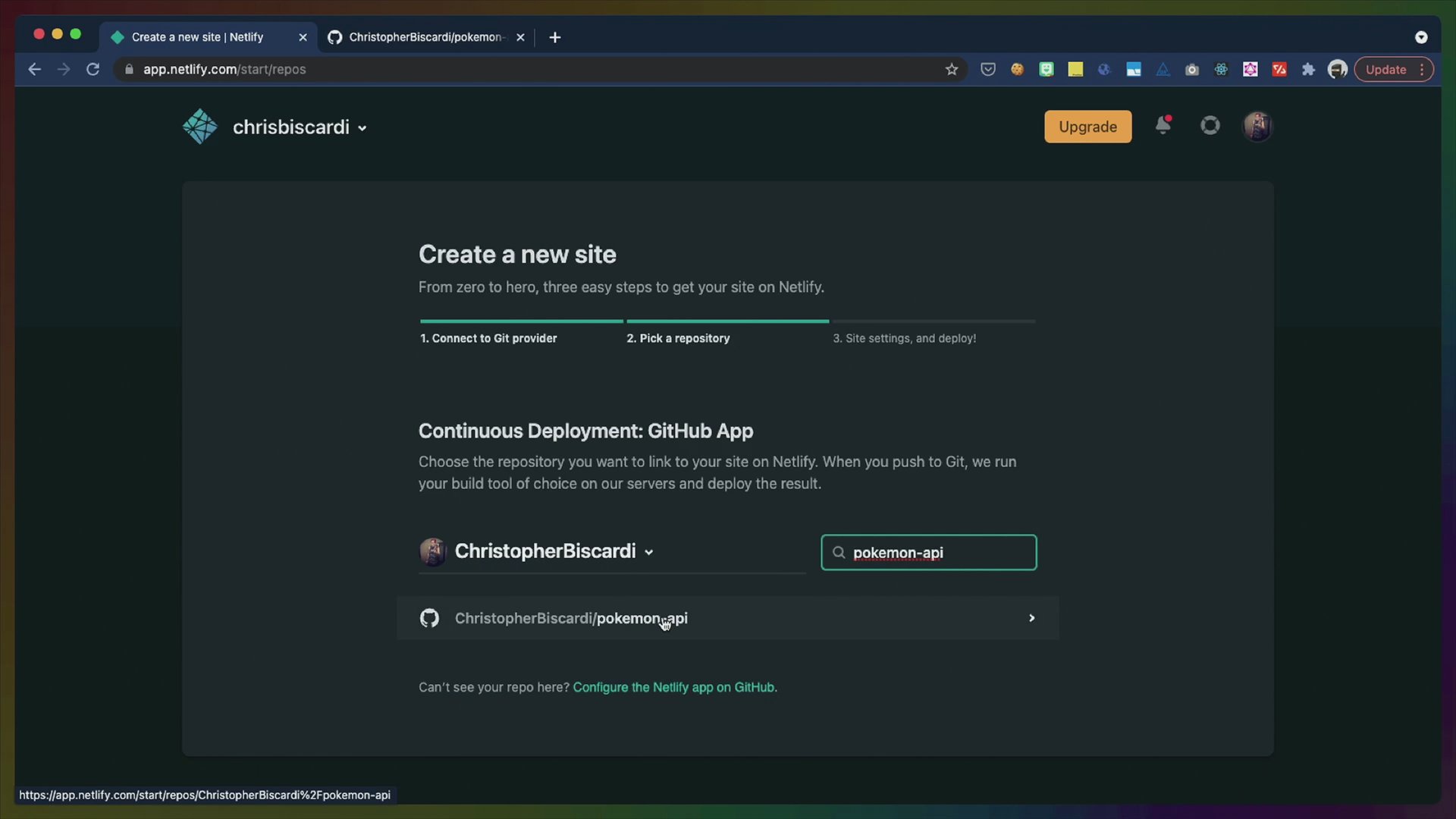Click the Continuous Deployment: GitHub App heading
The image size is (1456, 819).
pos(585,431)
